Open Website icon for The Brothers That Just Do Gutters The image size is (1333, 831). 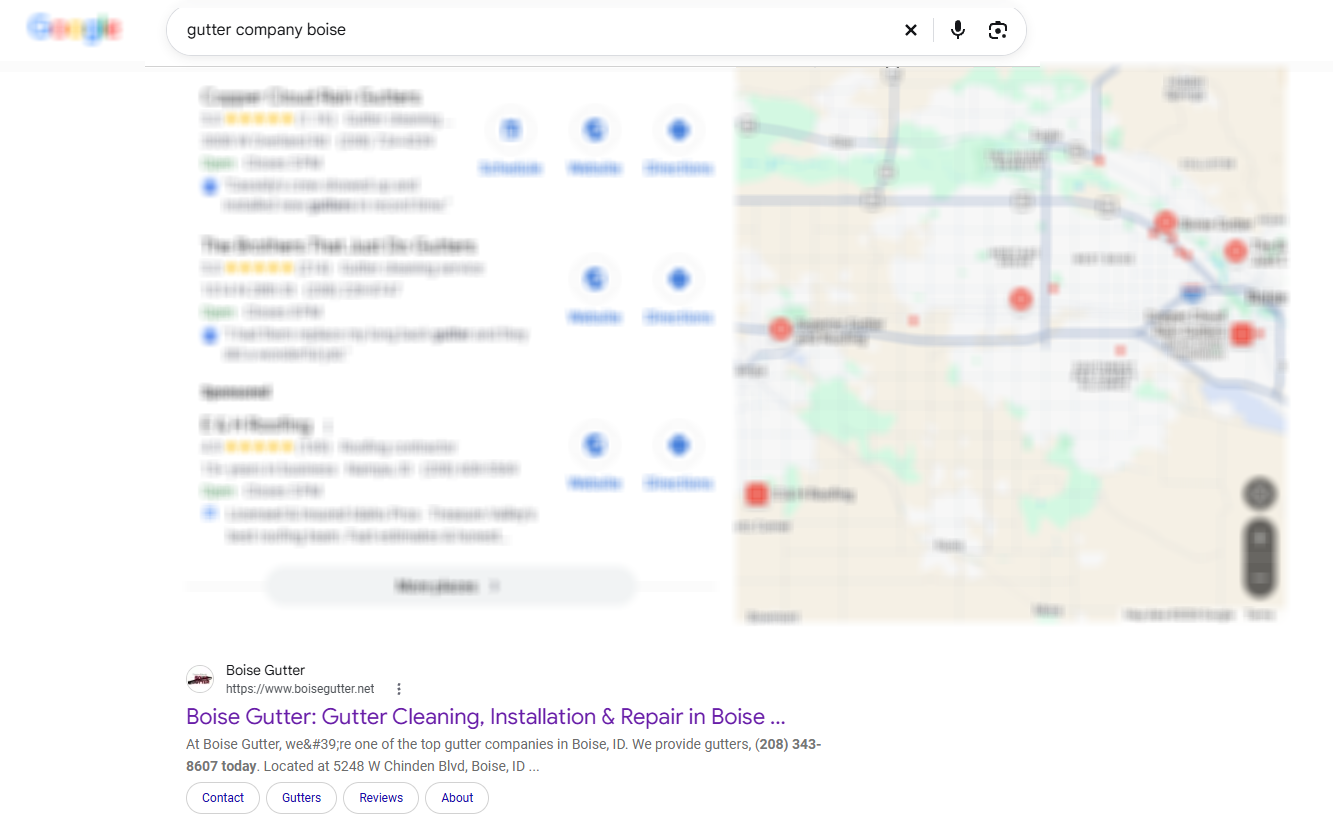[x=595, y=279]
